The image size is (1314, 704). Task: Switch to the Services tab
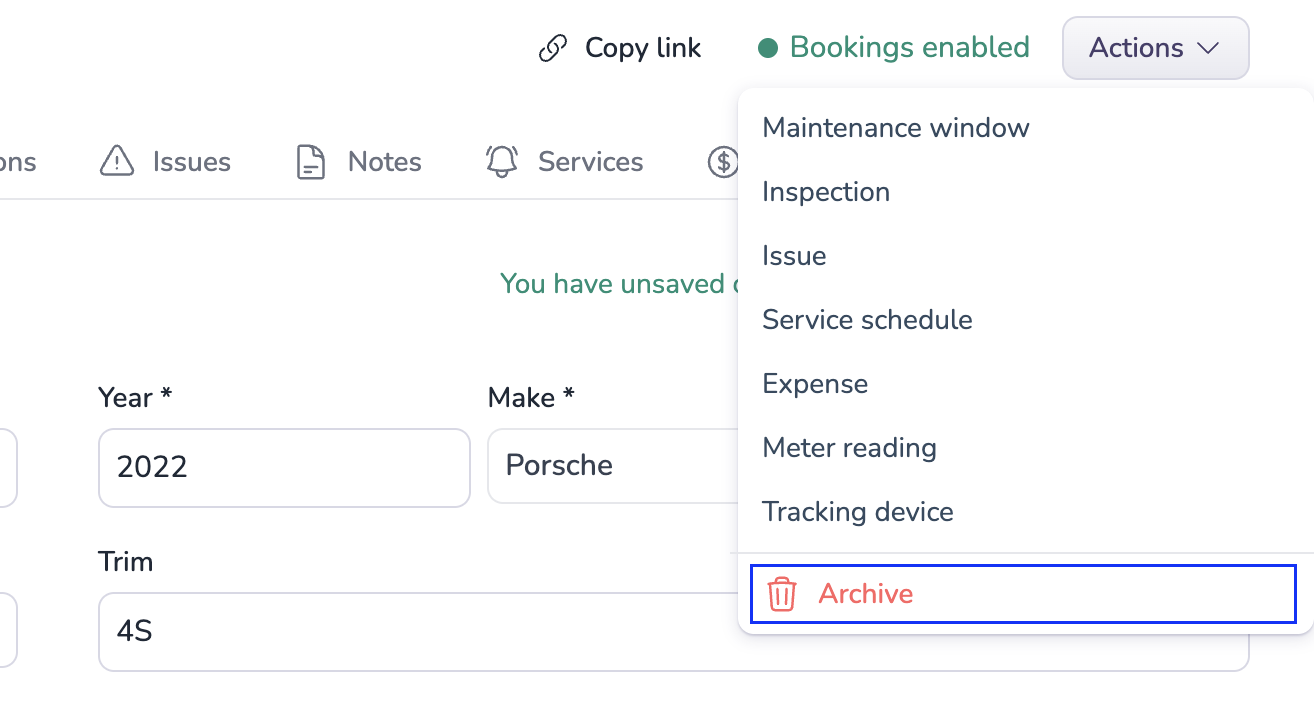click(x=590, y=161)
